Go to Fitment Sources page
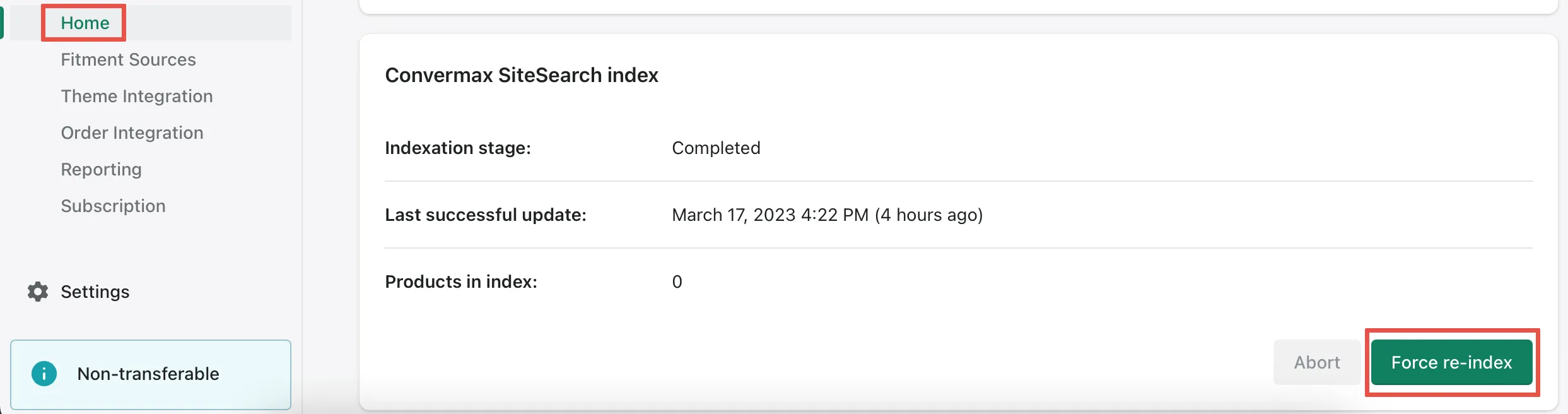Viewport: 1568px width, 414px height. 128,59
